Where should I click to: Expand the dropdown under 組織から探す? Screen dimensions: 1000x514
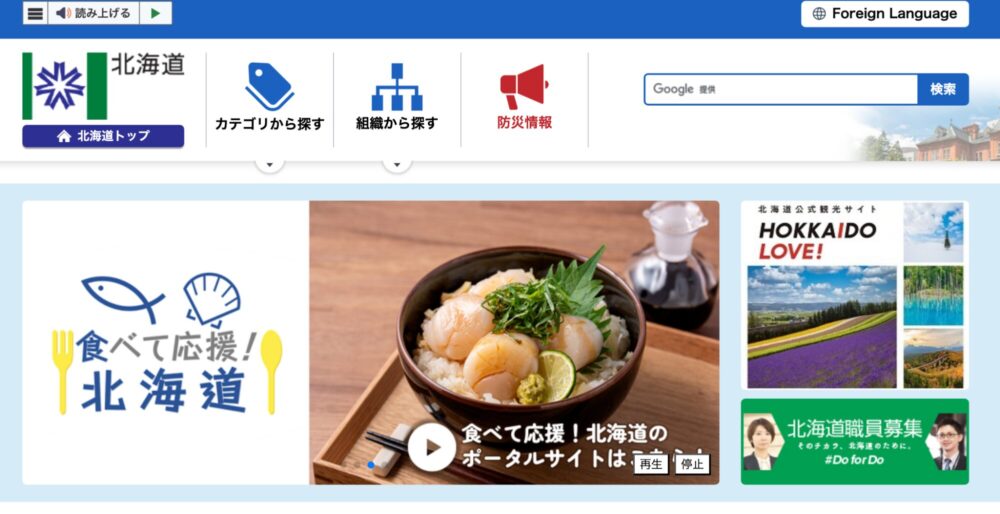(x=397, y=165)
